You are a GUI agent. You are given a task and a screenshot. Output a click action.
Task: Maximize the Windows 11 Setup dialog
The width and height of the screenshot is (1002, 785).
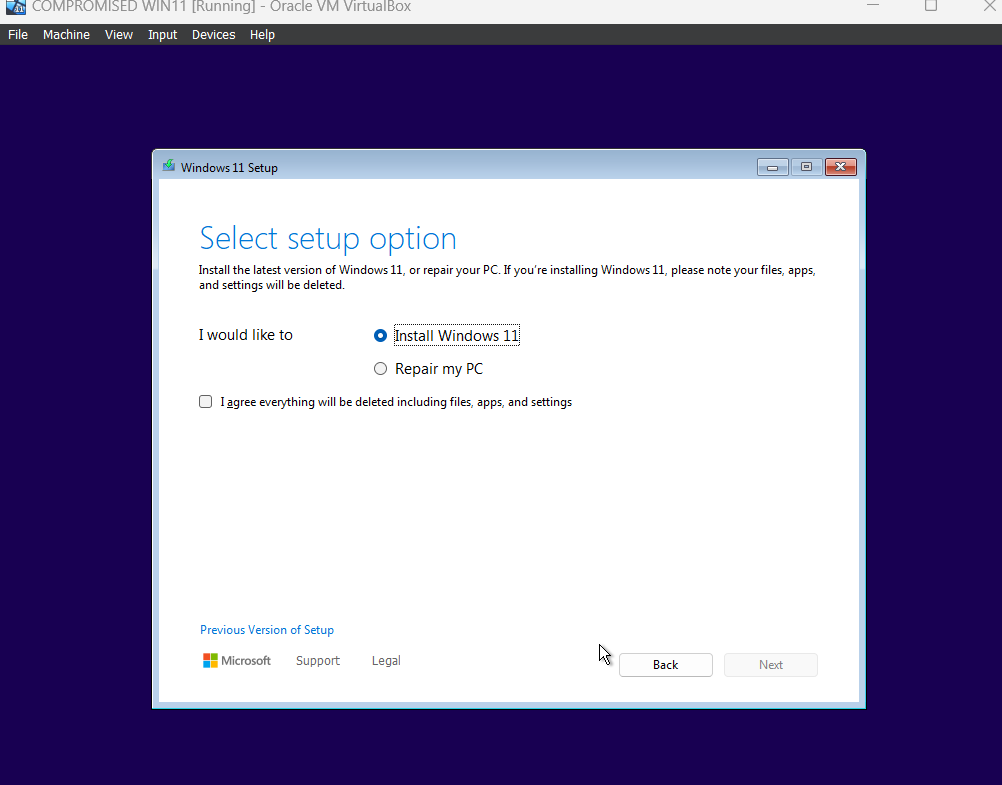click(x=806, y=167)
